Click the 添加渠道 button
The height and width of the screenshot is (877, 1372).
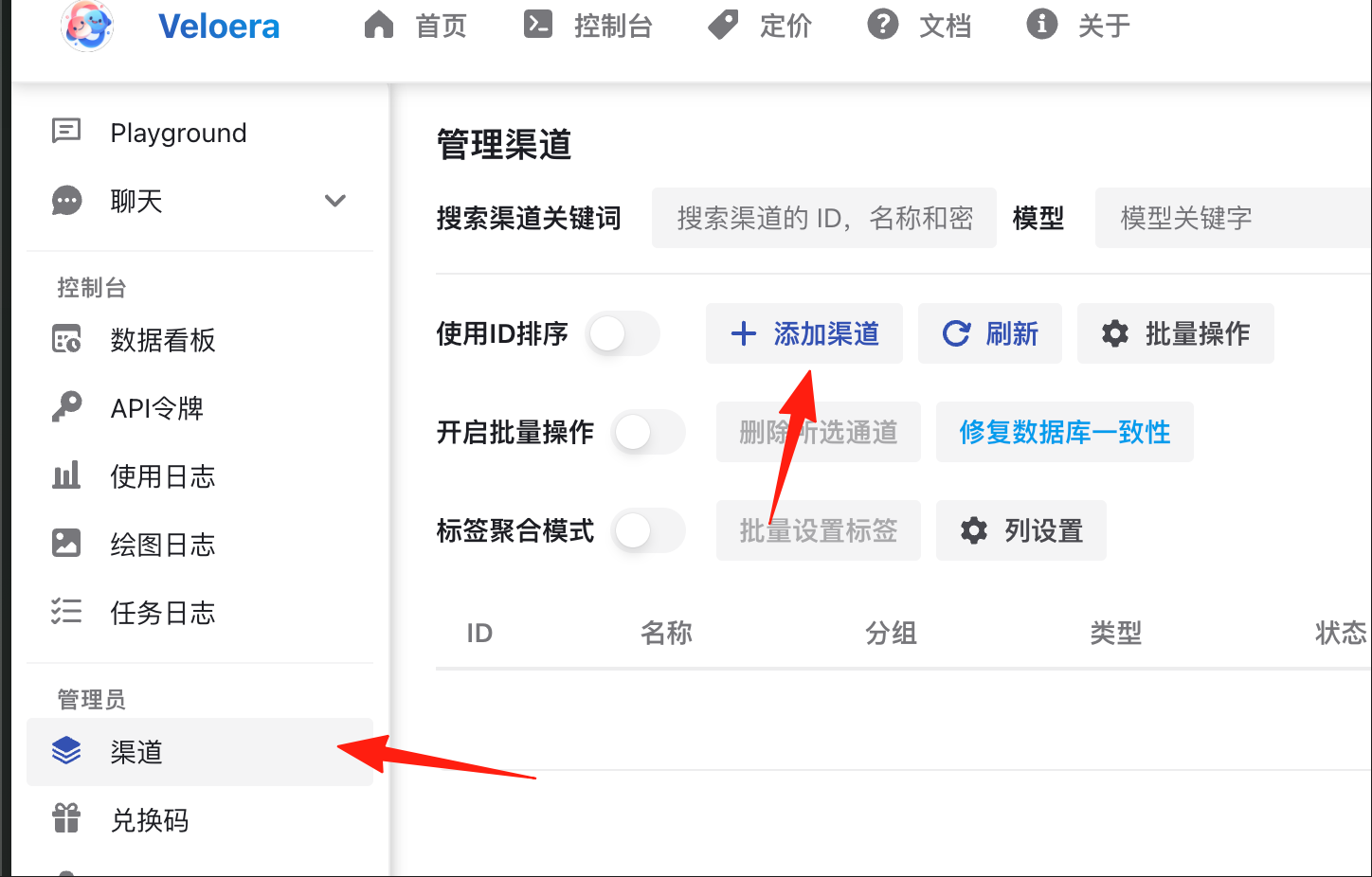[804, 333]
